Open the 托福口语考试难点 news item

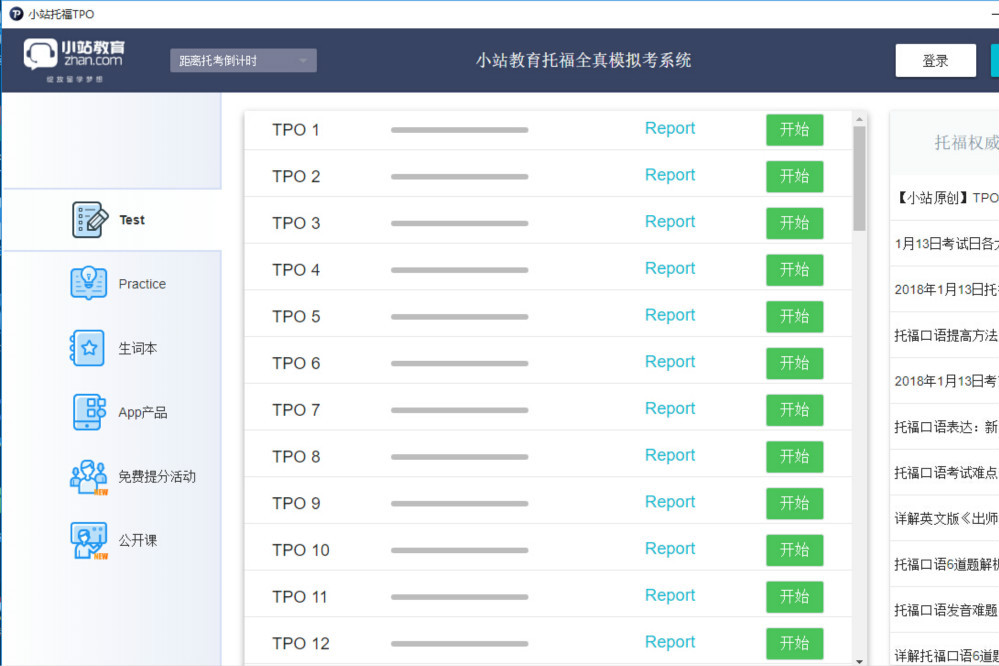pyautogui.click(x=947, y=473)
